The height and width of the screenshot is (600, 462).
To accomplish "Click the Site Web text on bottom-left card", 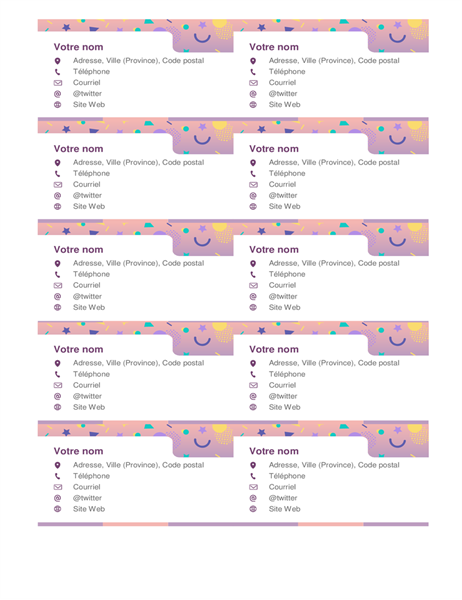I will [x=89, y=509].
